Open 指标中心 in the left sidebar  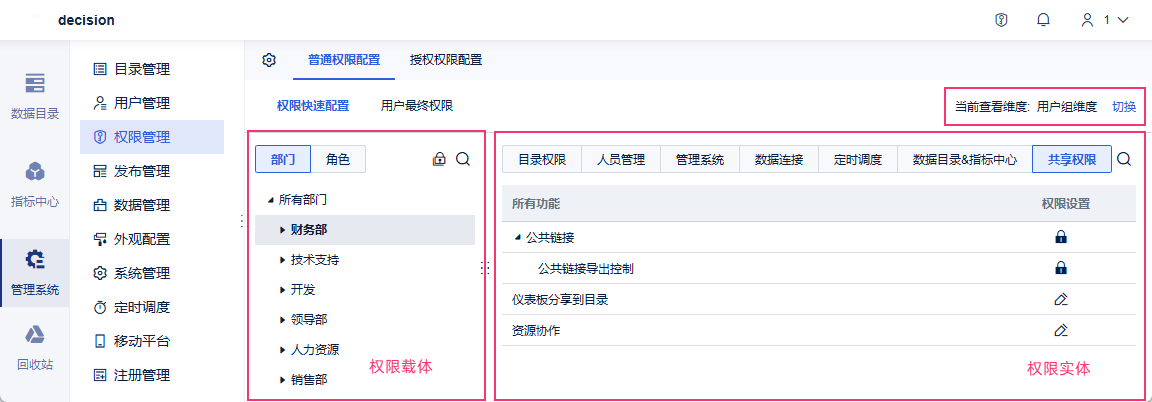click(35, 184)
